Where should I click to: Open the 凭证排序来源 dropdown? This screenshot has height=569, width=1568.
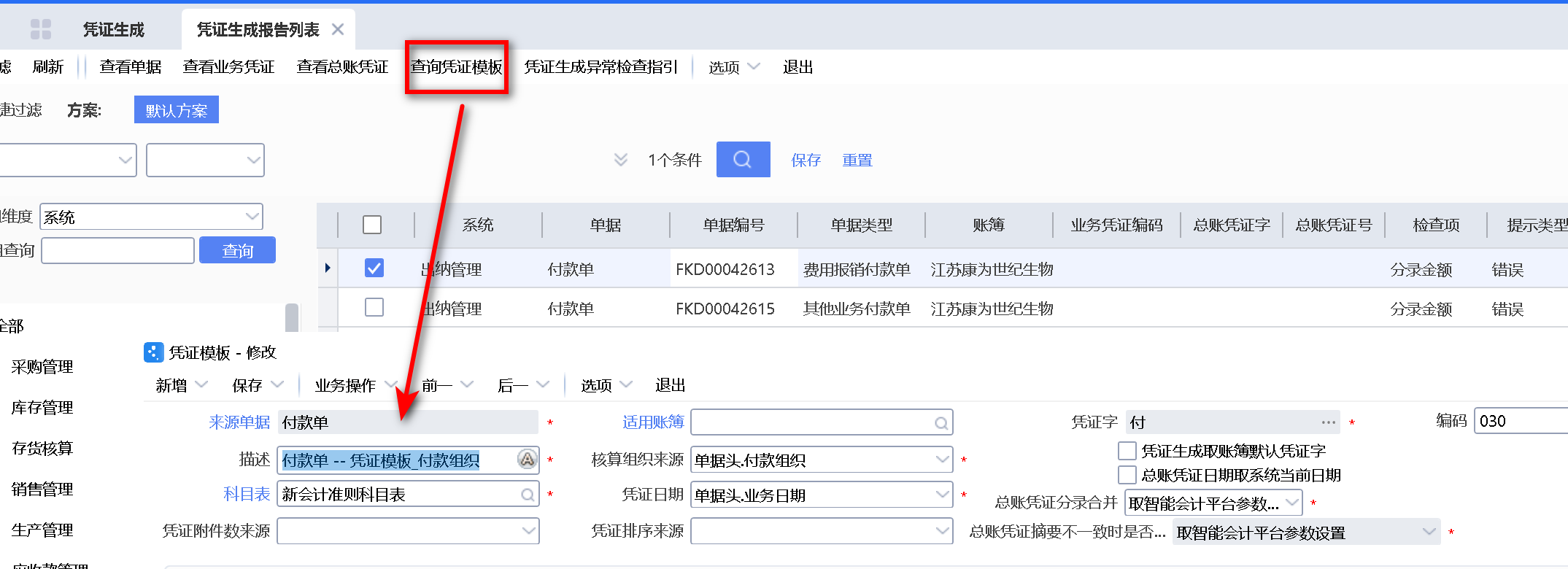942,531
